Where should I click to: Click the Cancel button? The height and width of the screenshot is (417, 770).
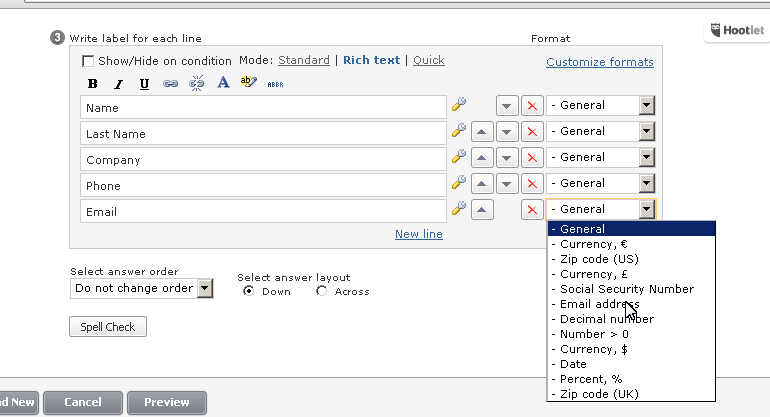coord(83,402)
